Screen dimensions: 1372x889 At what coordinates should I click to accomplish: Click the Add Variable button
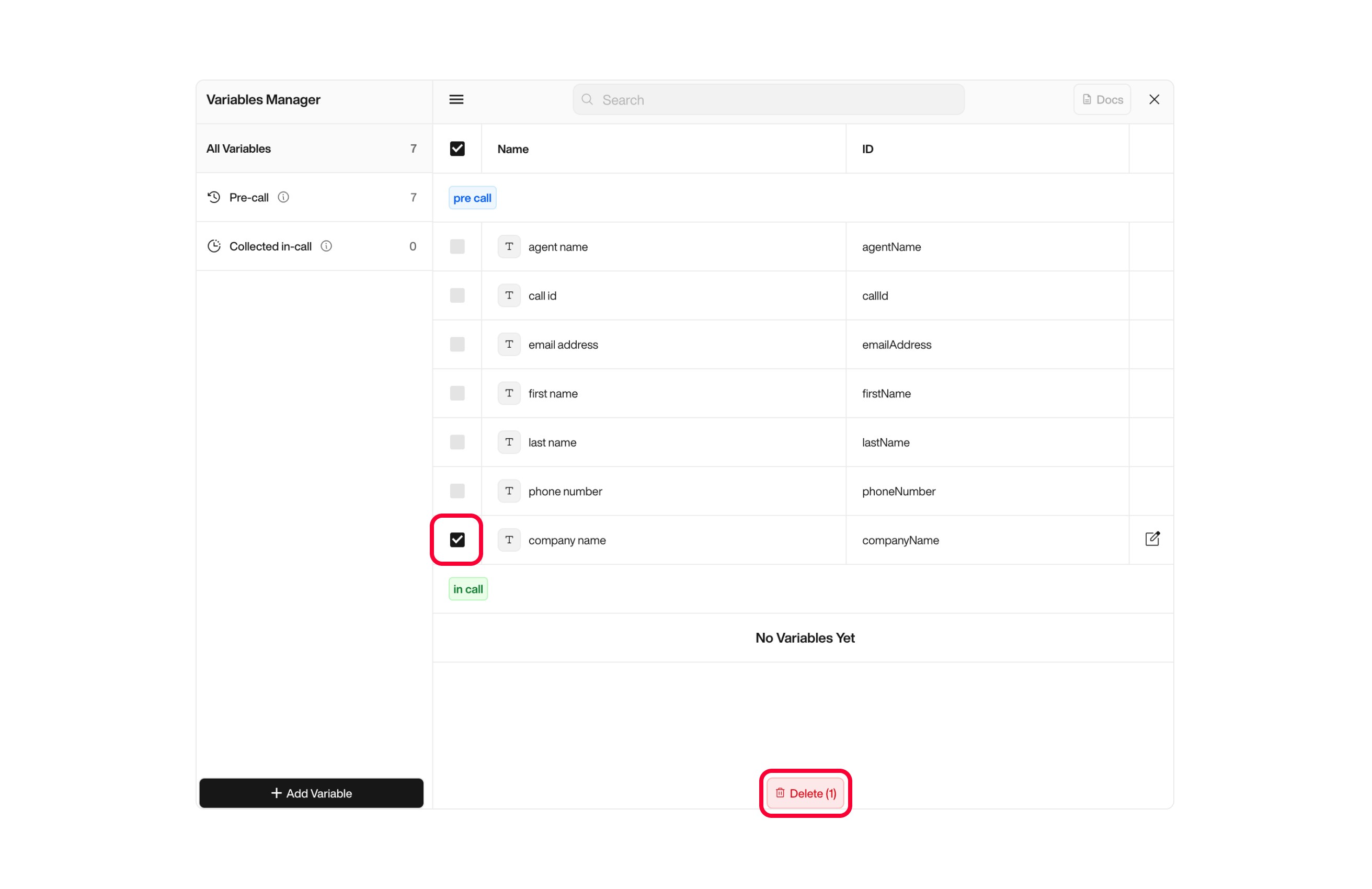pyautogui.click(x=311, y=793)
